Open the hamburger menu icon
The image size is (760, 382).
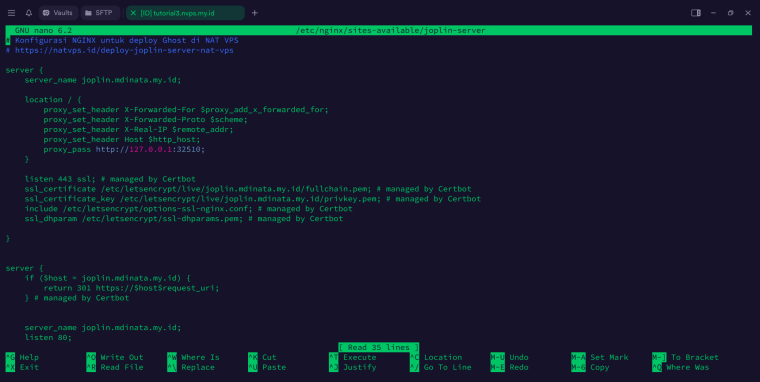12,13
